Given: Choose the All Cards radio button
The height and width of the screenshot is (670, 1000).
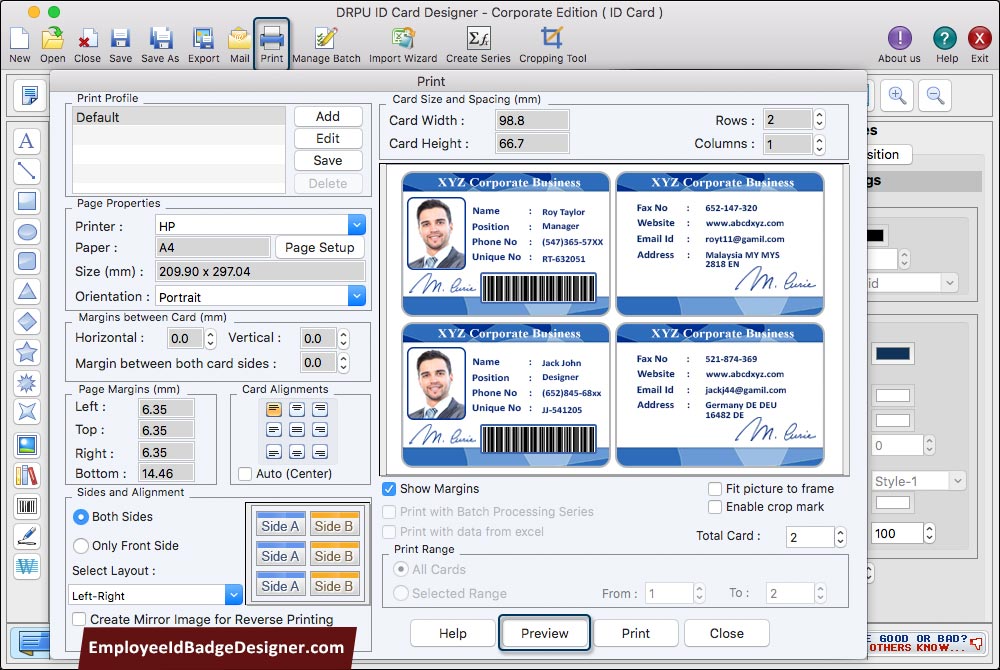Looking at the screenshot, I should click(x=401, y=569).
